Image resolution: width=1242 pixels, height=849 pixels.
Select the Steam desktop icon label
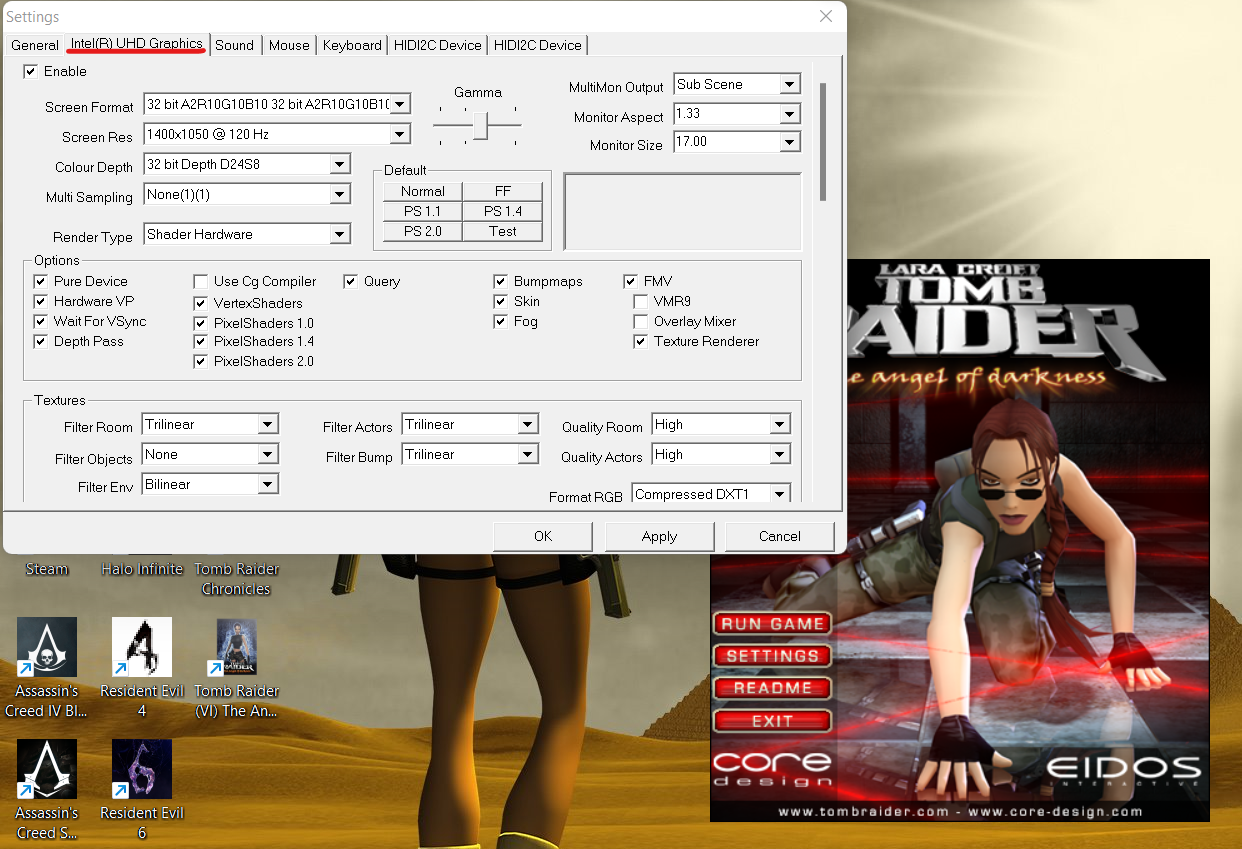[47, 569]
